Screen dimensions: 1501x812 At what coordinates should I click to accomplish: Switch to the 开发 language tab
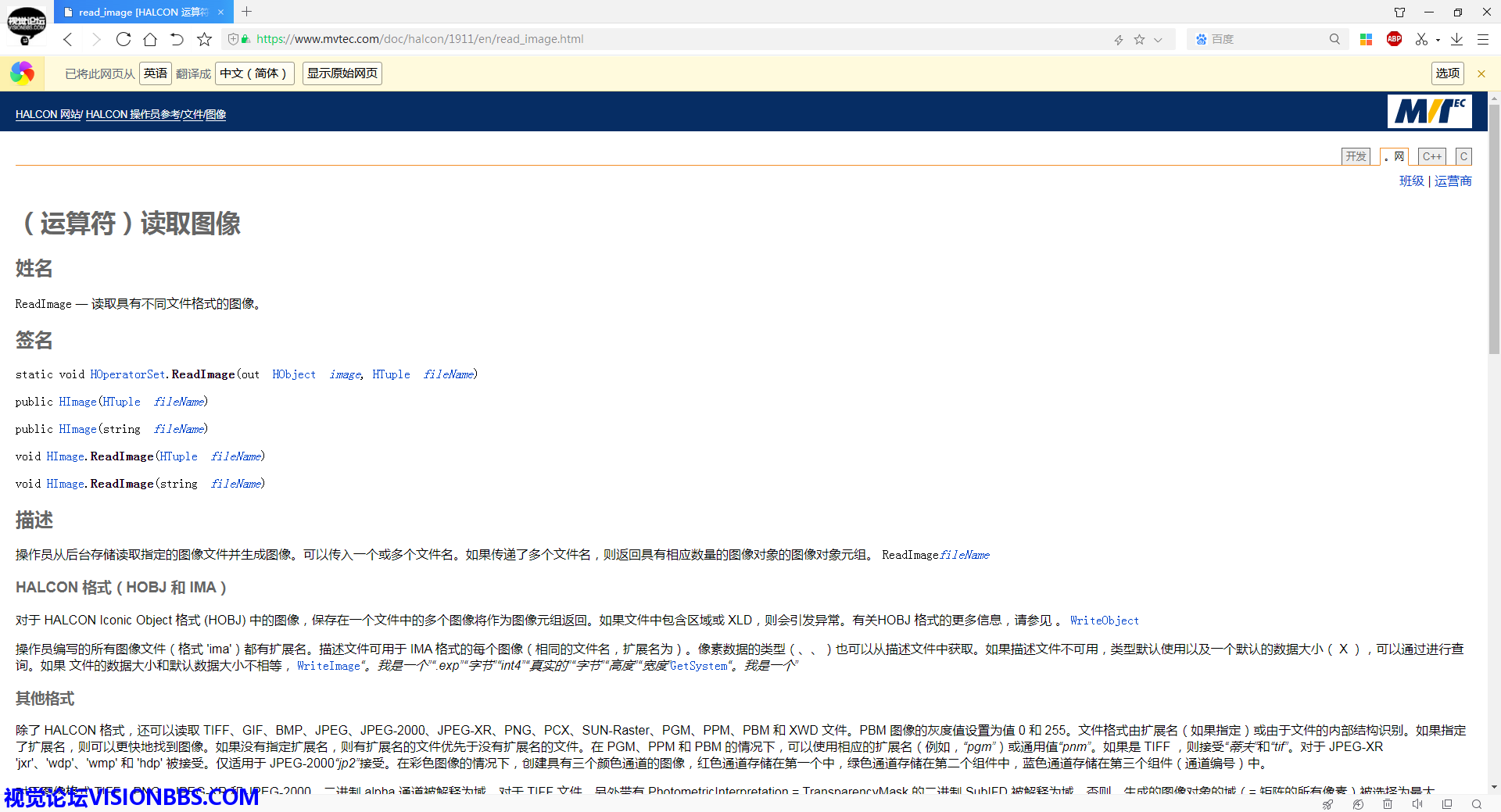pos(1356,156)
